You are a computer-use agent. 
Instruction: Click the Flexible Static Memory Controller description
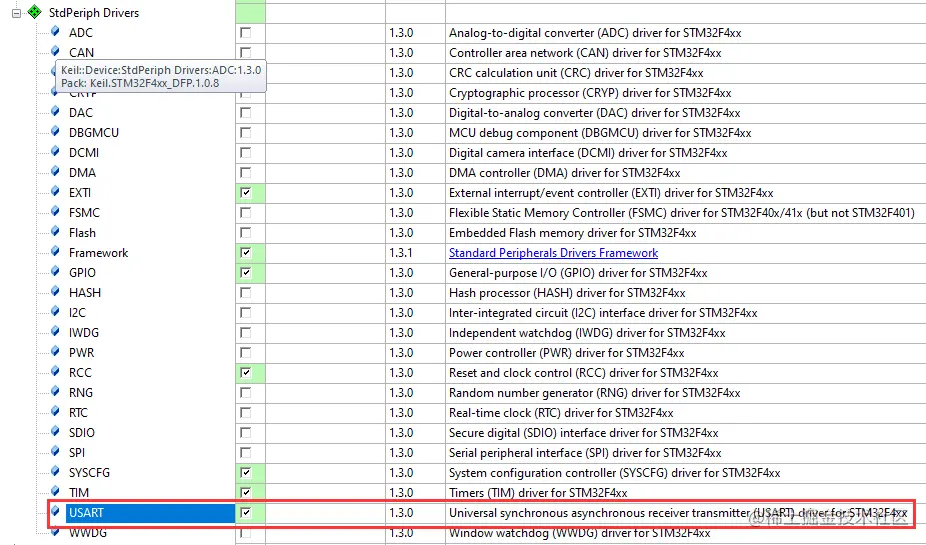[682, 213]
